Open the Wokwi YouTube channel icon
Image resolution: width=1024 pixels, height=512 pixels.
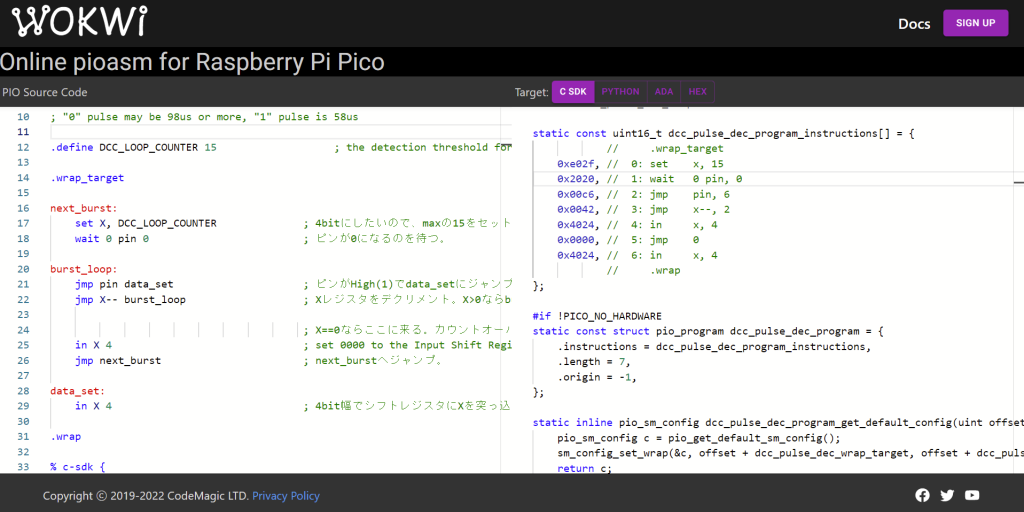pyautogui.click(x=972, y=495)
